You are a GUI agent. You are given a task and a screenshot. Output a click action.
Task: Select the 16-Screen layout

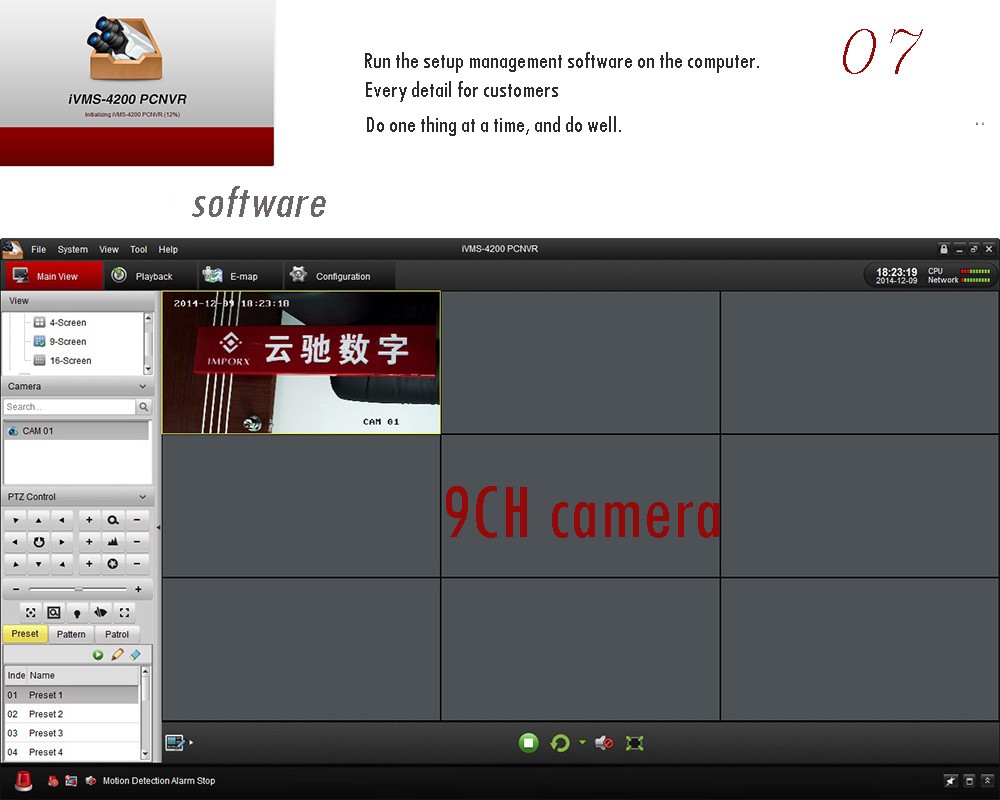point(69,361)
